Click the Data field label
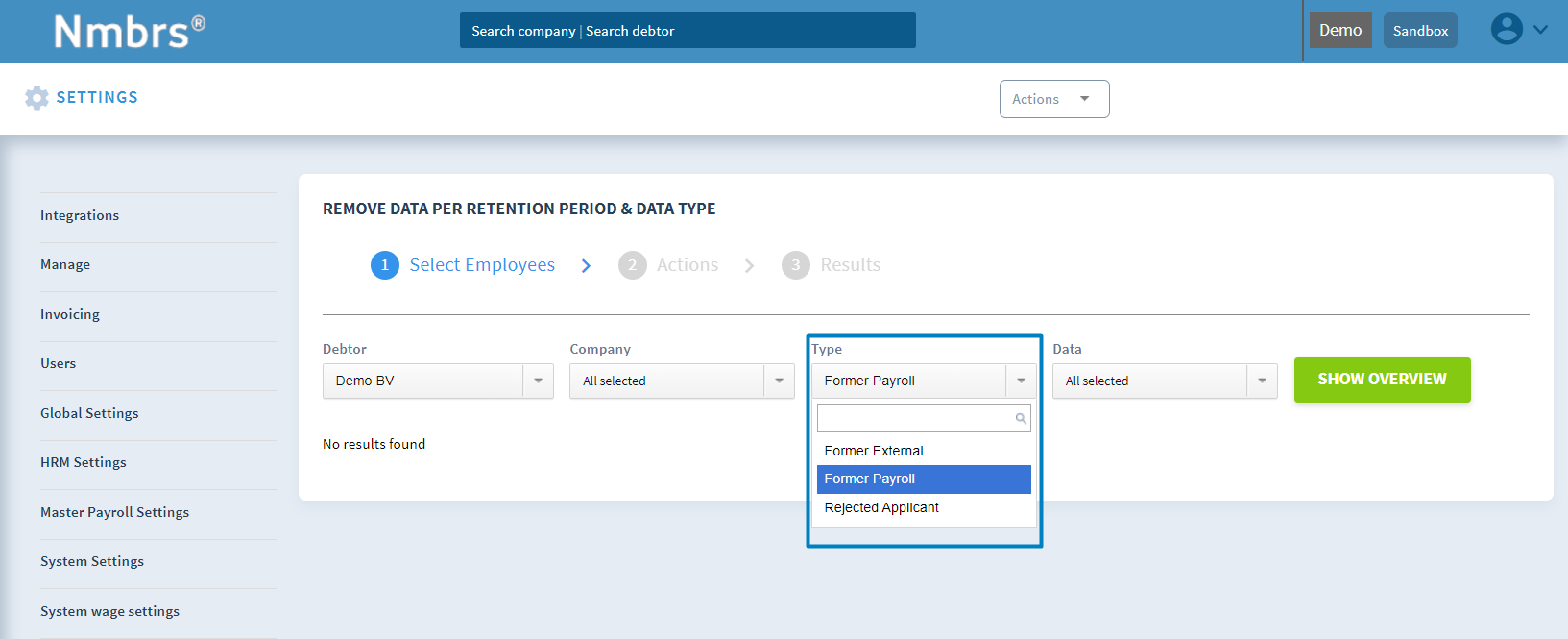 1067,349
